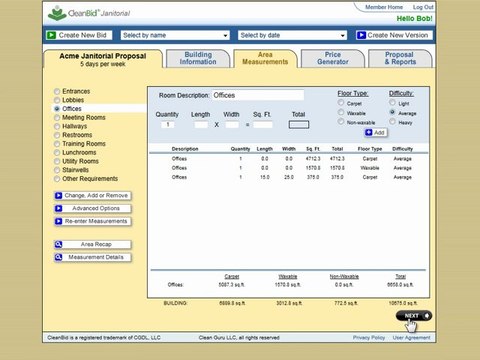The width and height of the screenshot is (480, 360).
Task: Click the Floor Type heading link
Action: click(353, 93)
